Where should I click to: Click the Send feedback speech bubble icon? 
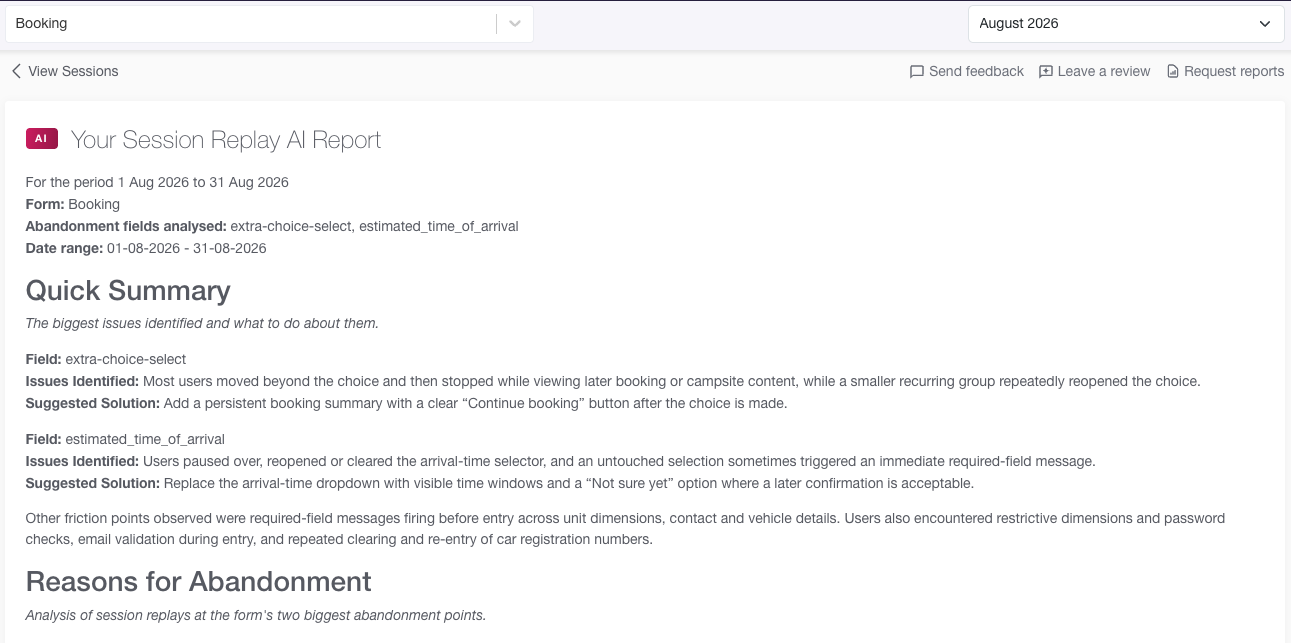coord(916,72)
